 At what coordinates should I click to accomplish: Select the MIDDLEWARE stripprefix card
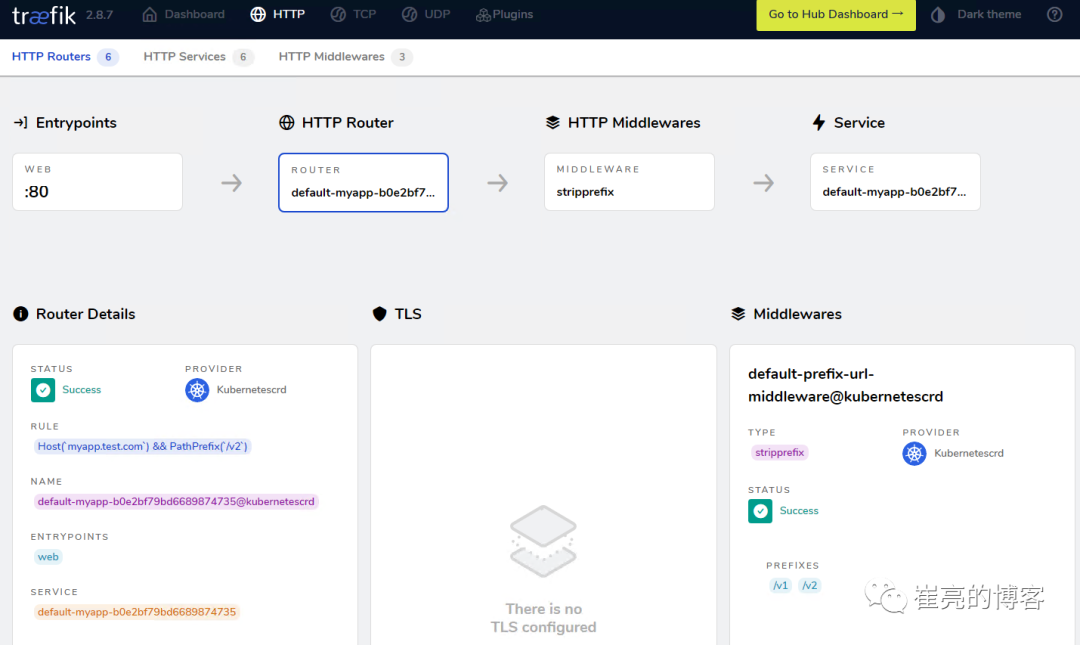(x=630, y=182)
